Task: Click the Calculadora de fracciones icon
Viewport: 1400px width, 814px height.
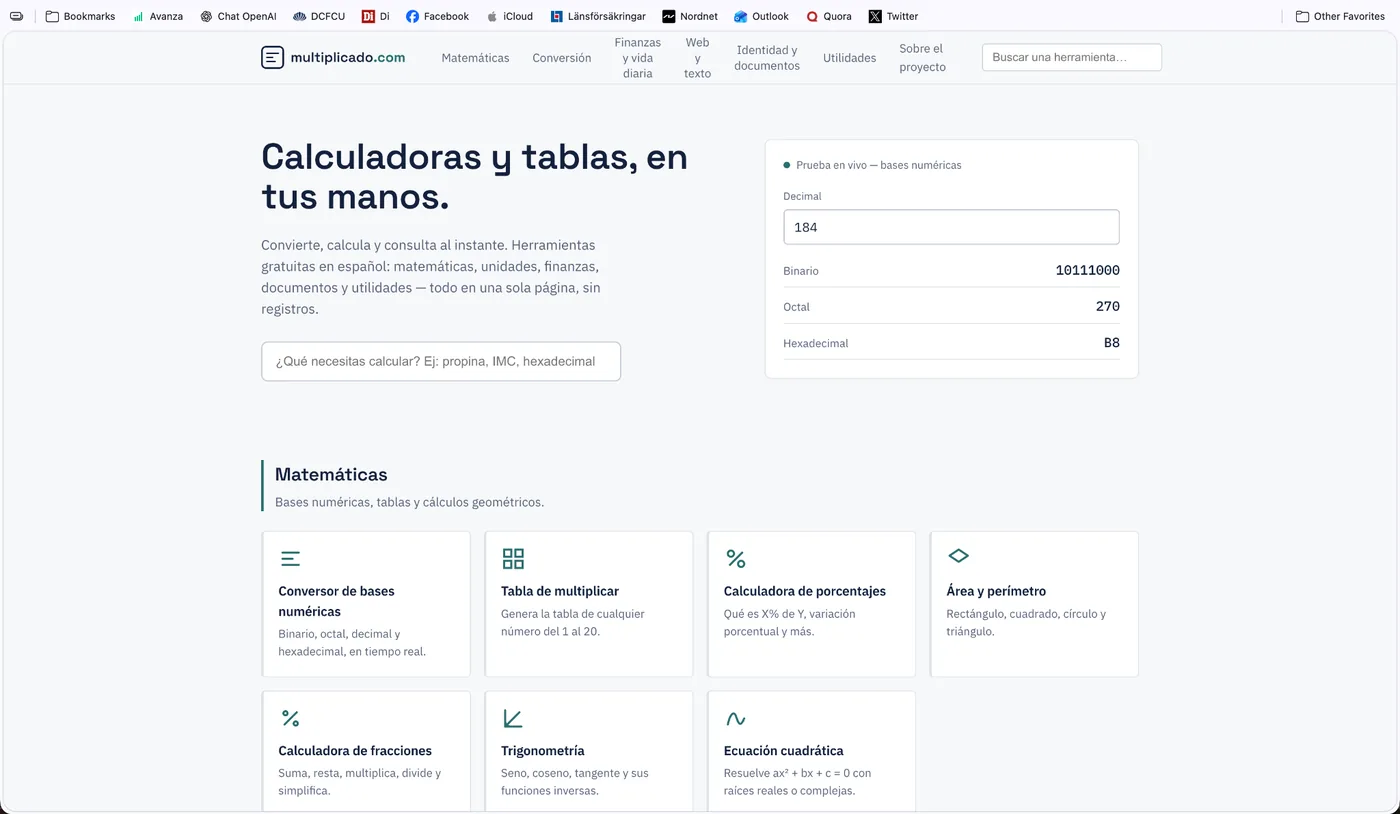Action: tap(290, 718)
